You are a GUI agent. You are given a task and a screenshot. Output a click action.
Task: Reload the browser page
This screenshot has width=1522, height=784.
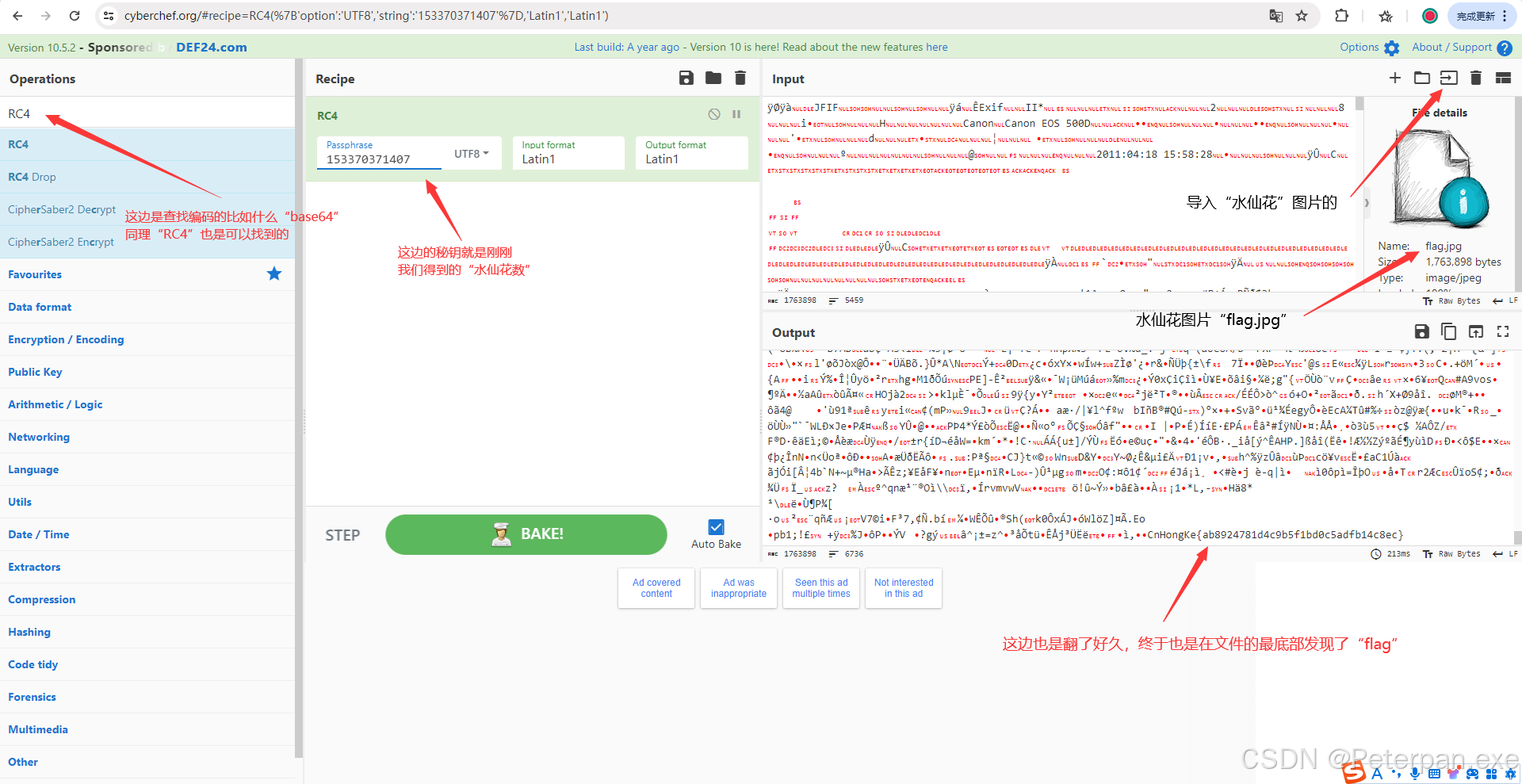[x=75, y=16]
